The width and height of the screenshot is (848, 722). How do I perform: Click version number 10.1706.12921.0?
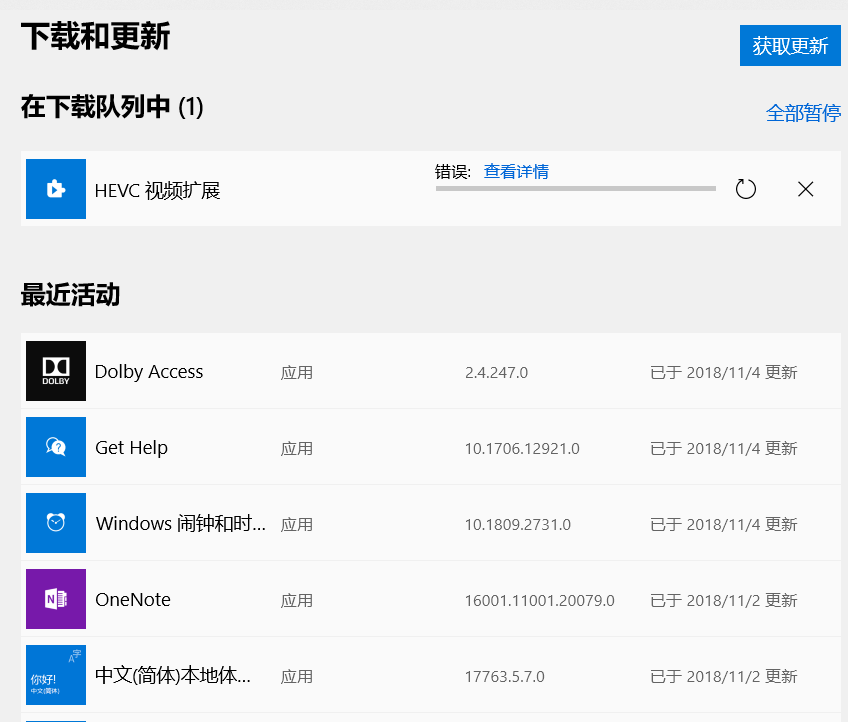coord(522,449)
